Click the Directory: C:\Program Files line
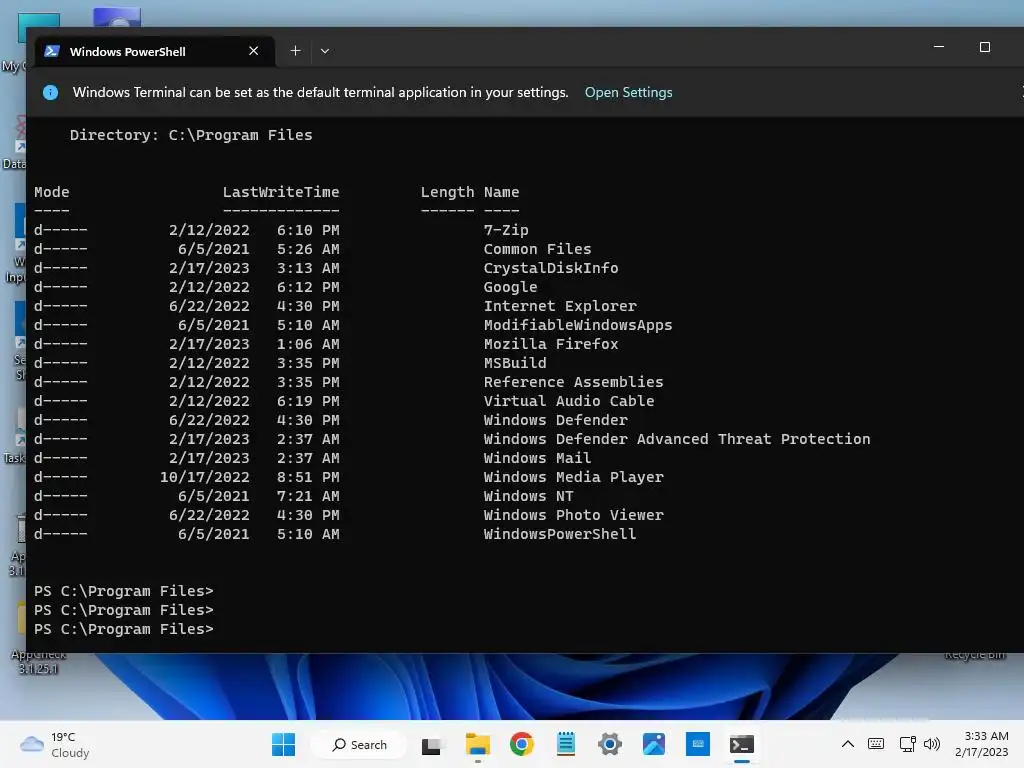This screenshot has width=1024, height=768. click(x=191, y=135)
